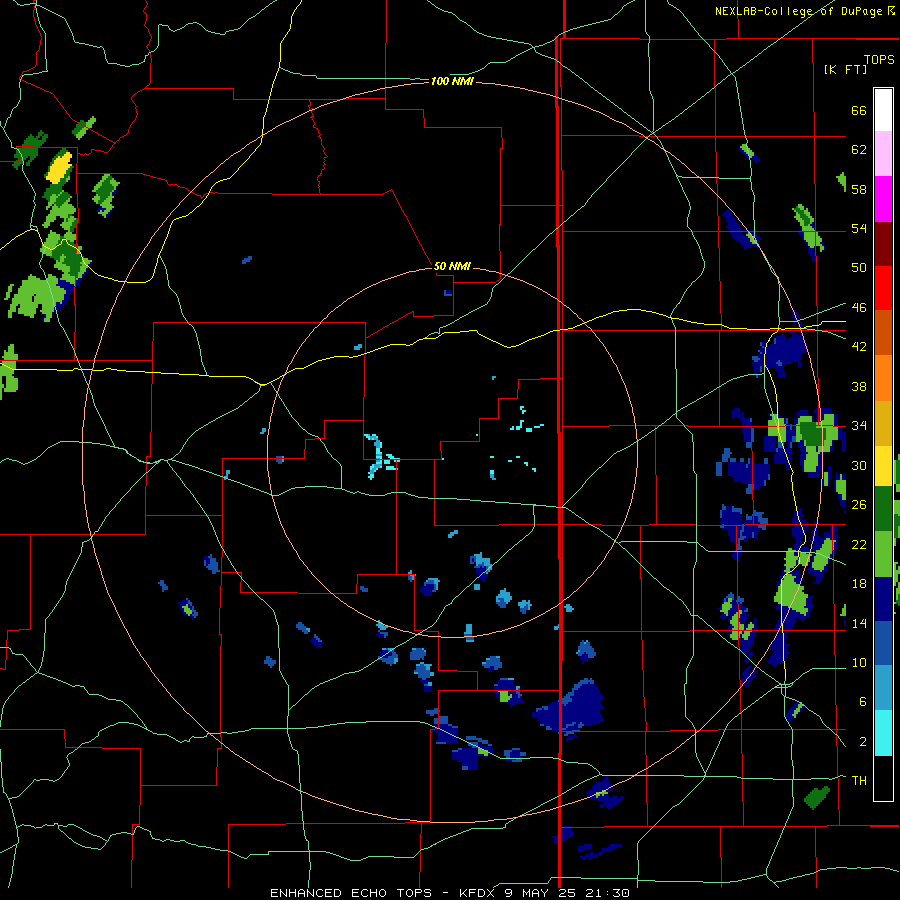
Task: Click the [K FT] units label
Action: [845, 69]
